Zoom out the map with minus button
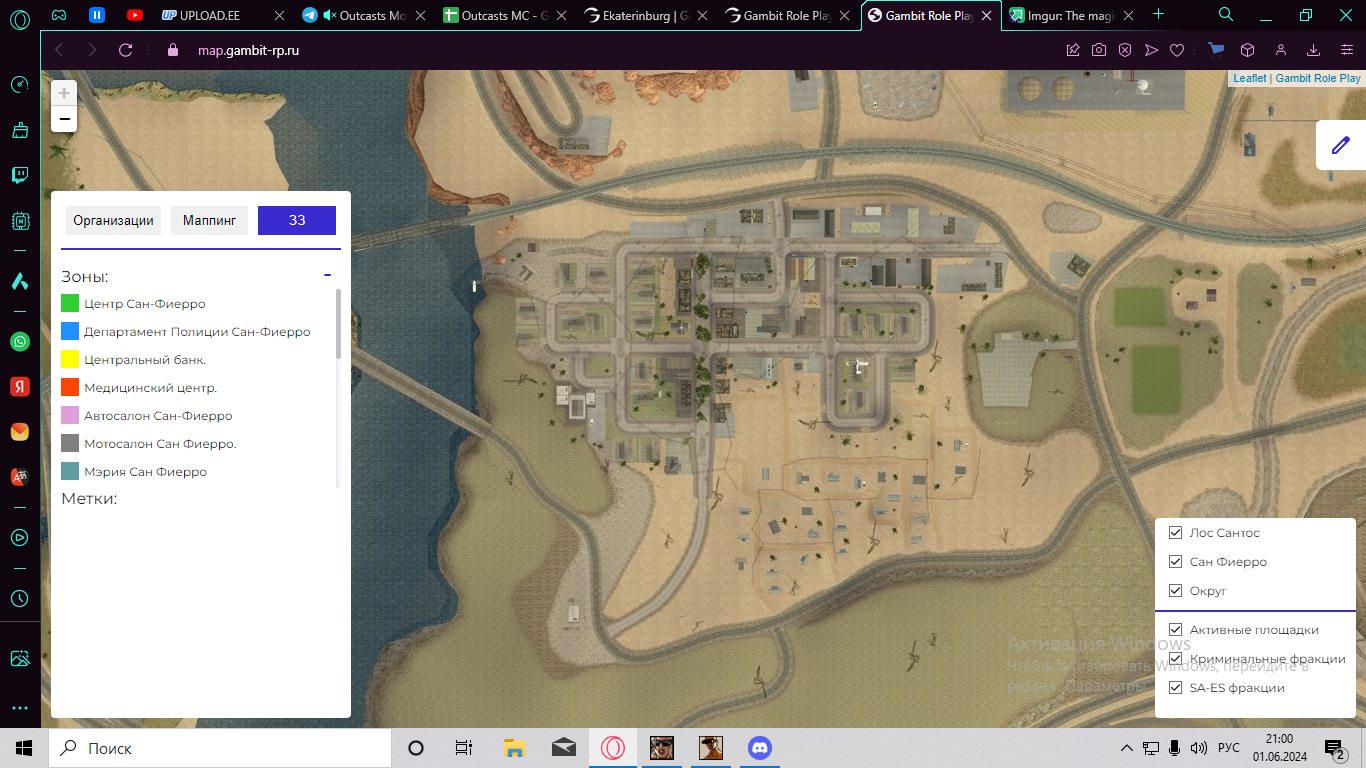This screenshot has height=768, width=1366. point(64,120)
